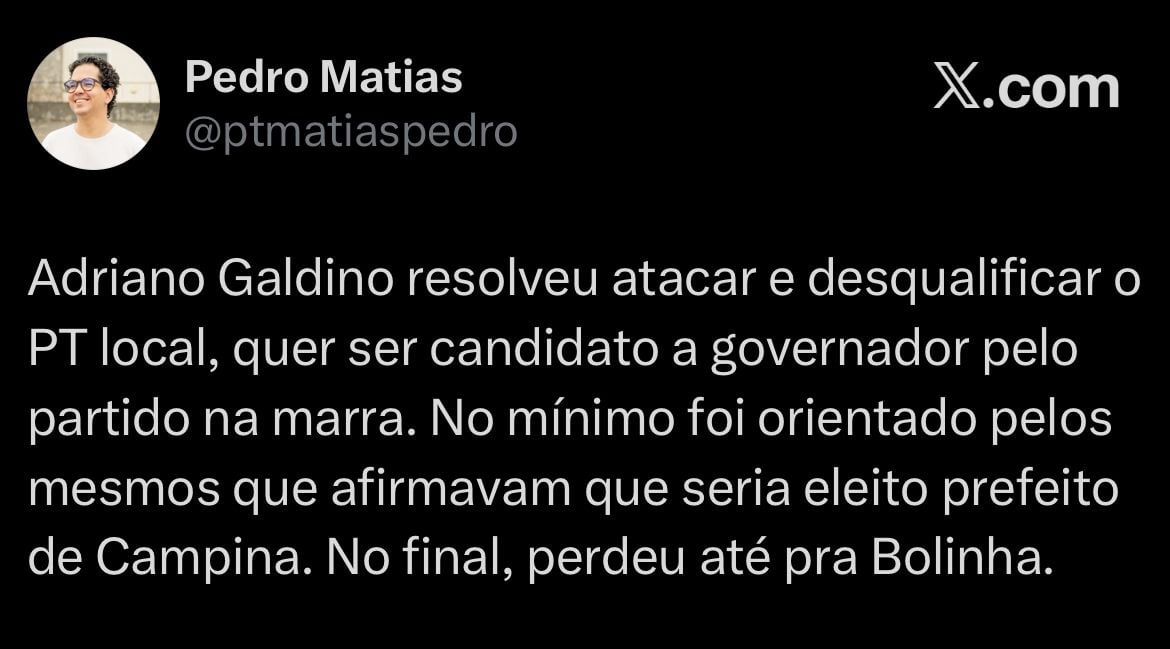The width and height of the screenshot is (1170, 649).
Task: Click the ".com" text beside X logo
Action: tap(1051, 89)
